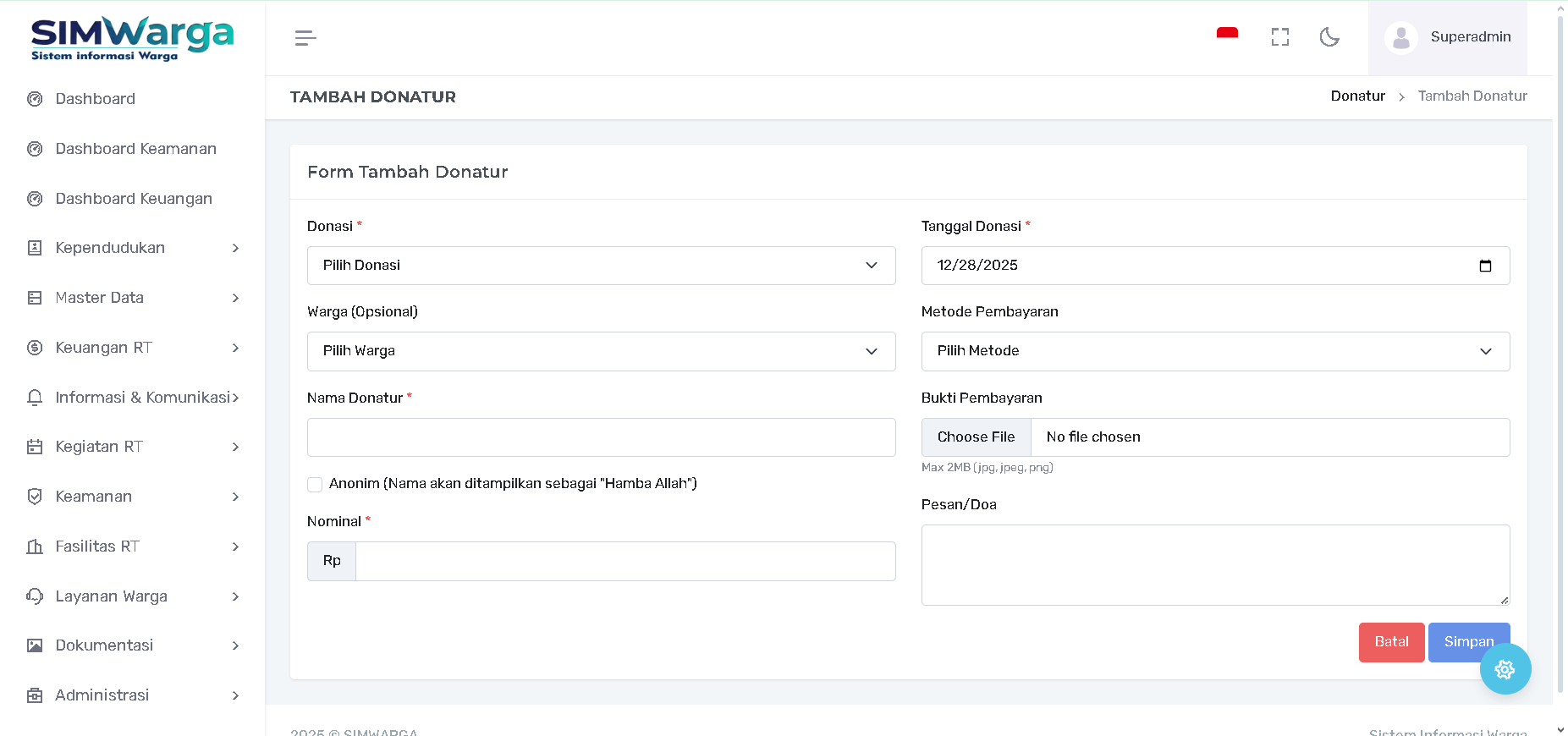Click the Choose File button for Bukti Pembayaran
This screenshot has width=1568, height=736.
click(976, 437)
